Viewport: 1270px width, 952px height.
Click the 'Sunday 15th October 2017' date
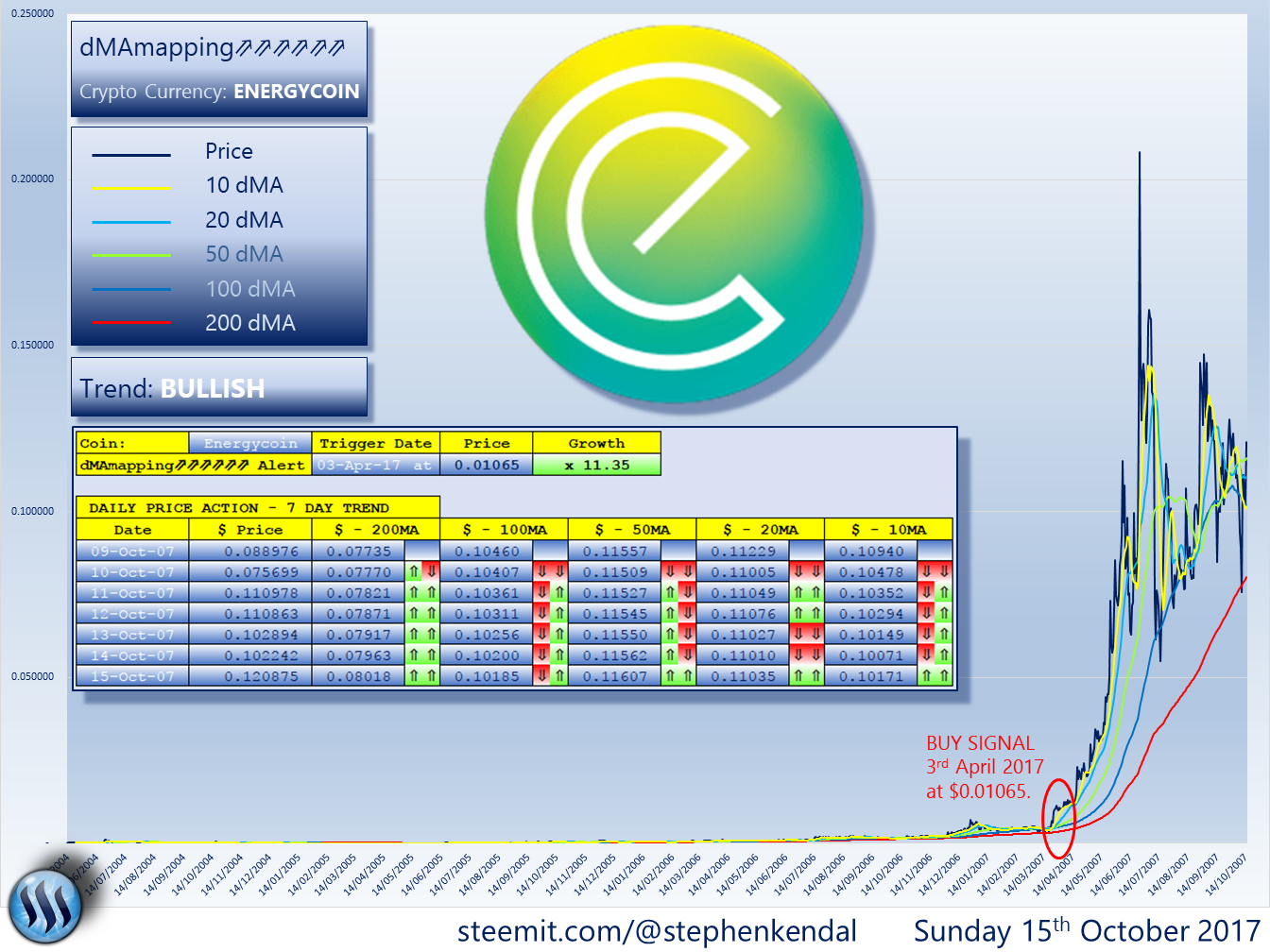click(x=1087, y=930)
